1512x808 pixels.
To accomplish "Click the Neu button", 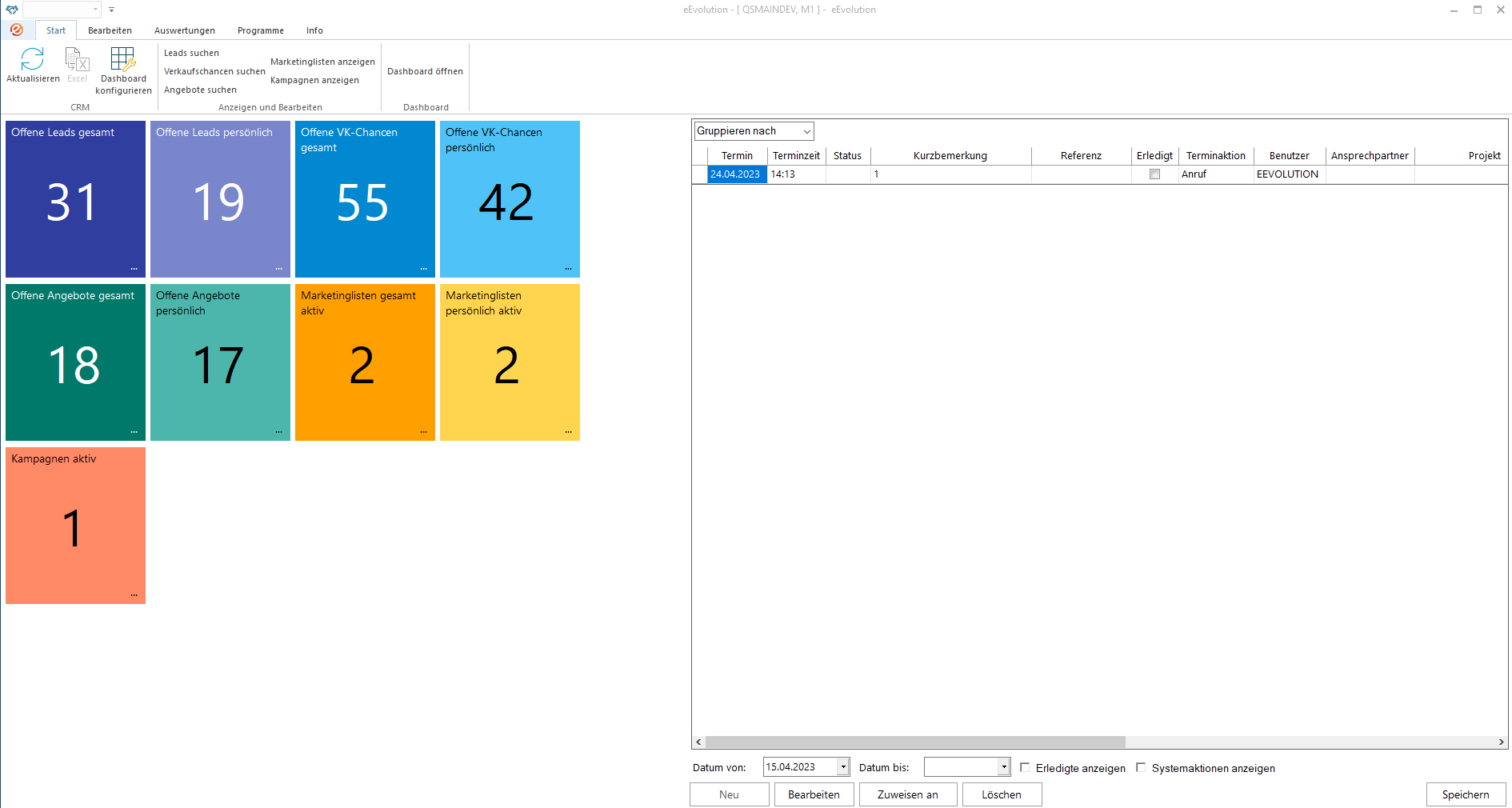I will click(x=729, y=794).
